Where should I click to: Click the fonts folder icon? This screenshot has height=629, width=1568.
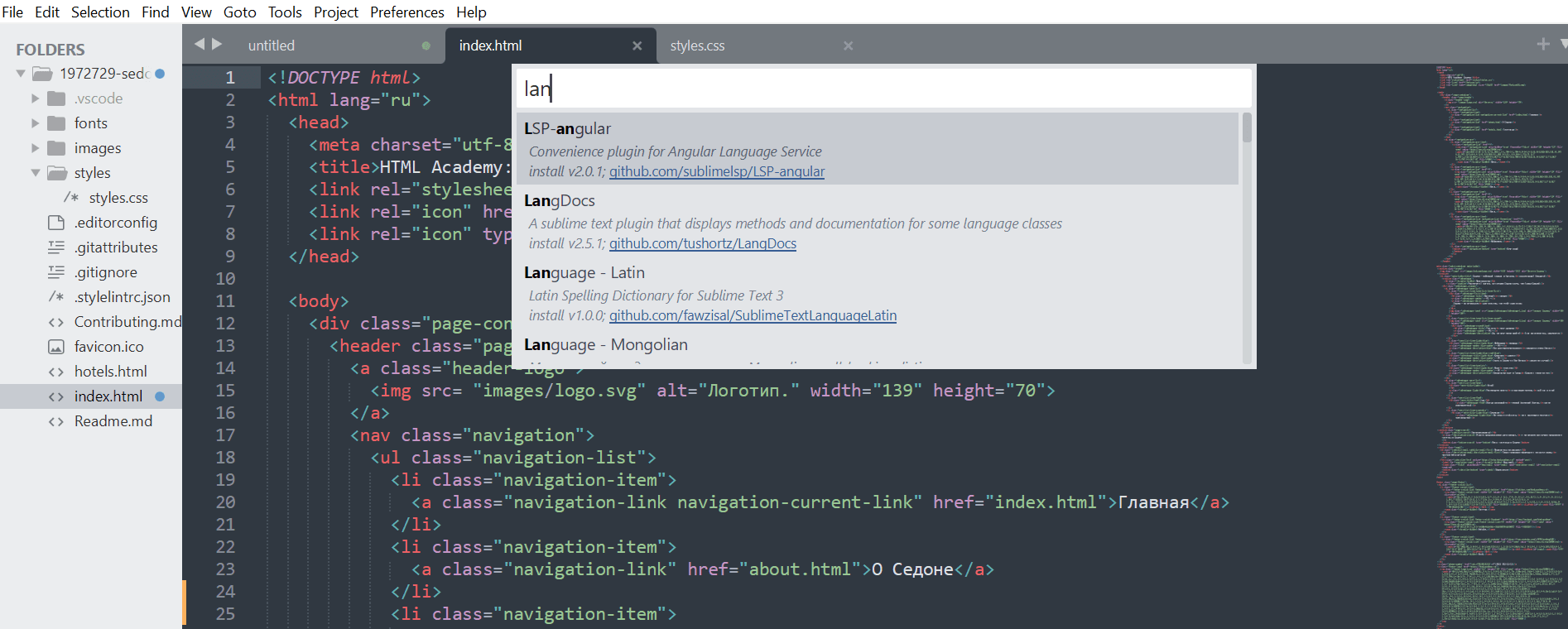click(56, 123)
